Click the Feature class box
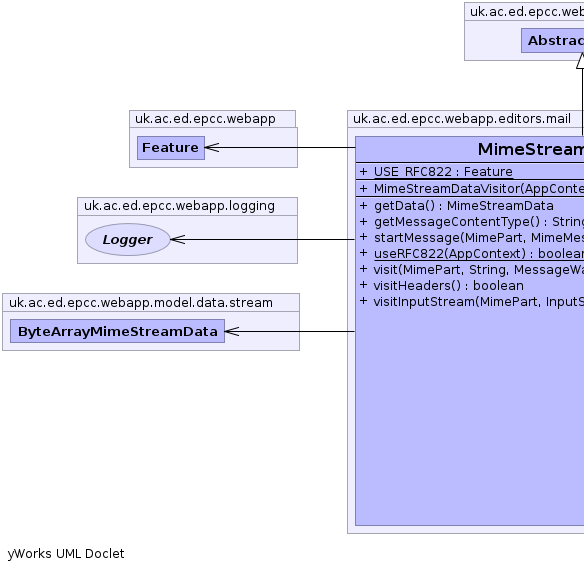 click(x=171, y=148)
